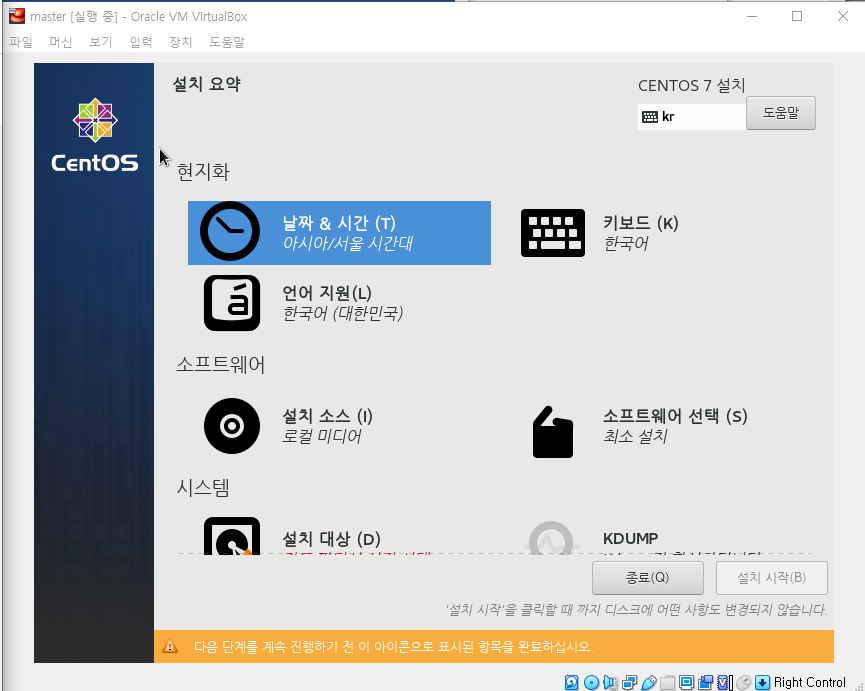Click the 소프트웨어 section heading

click(221, 365)
